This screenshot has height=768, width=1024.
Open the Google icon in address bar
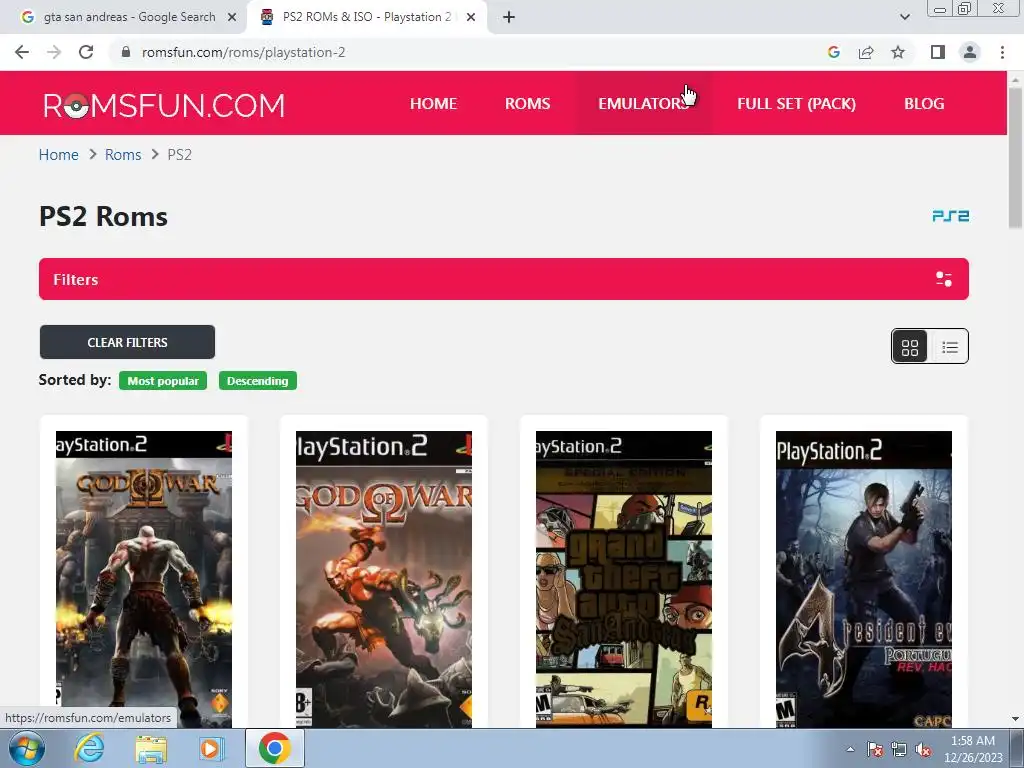(x=833, y=52)
